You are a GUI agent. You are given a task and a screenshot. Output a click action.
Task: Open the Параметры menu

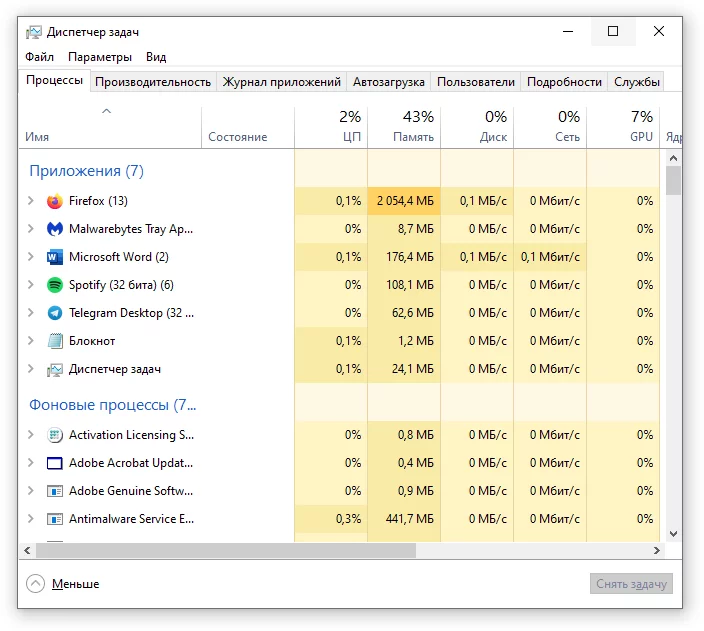click(x=100, y=57)
